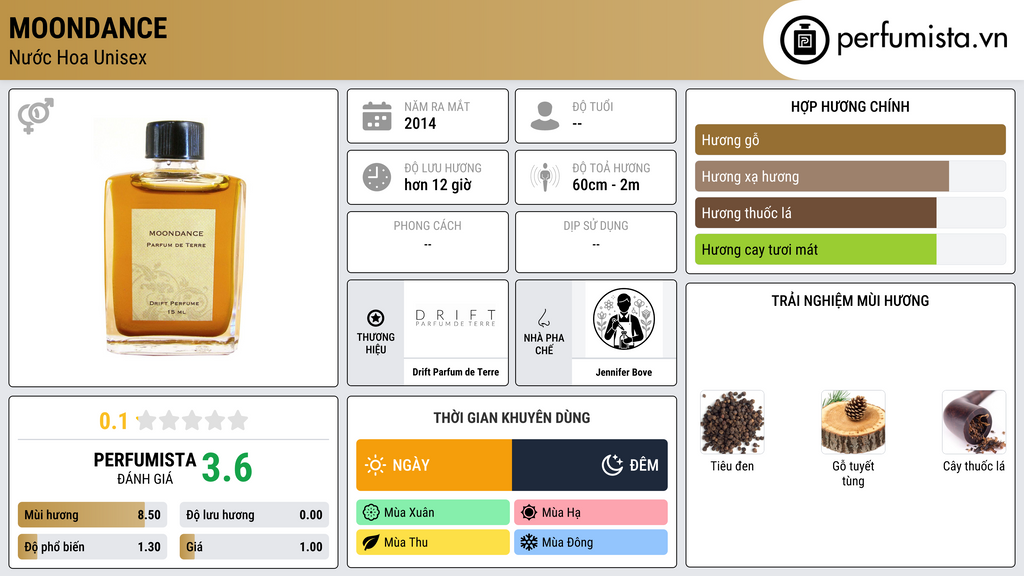The image size is (1024, 576).
Task: Click the PERFUMISTA ĐÁNH GIÁ label
Action: (145, 468)
